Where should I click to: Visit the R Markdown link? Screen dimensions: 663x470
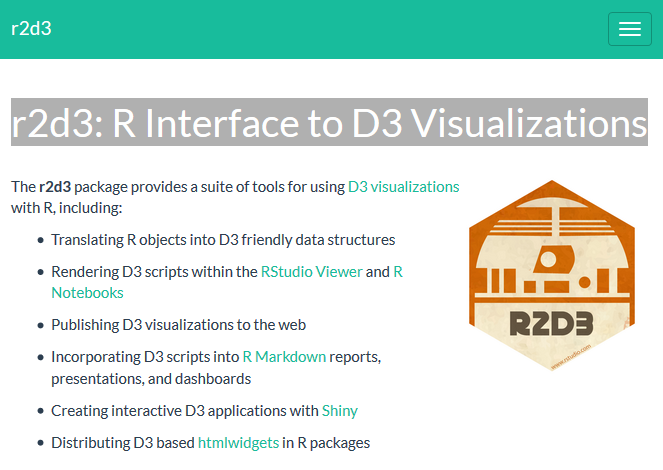click(284, 357)
